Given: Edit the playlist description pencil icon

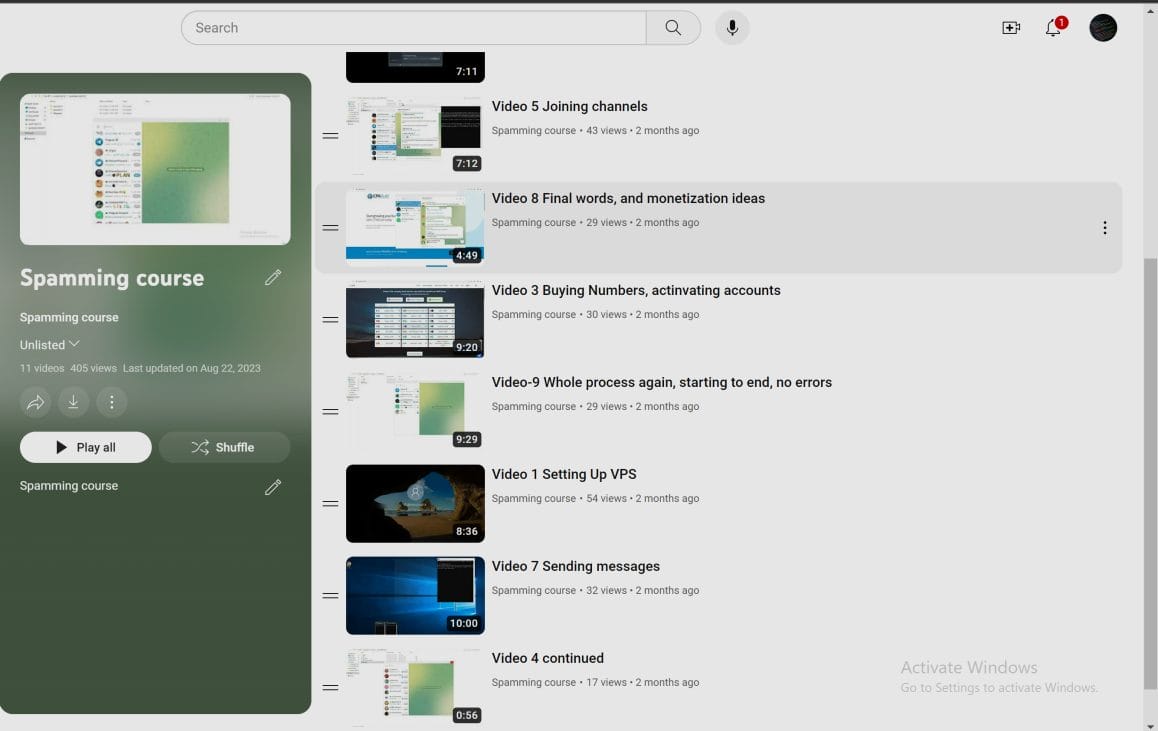Looking at the screenshot, I should click(273, 487).
